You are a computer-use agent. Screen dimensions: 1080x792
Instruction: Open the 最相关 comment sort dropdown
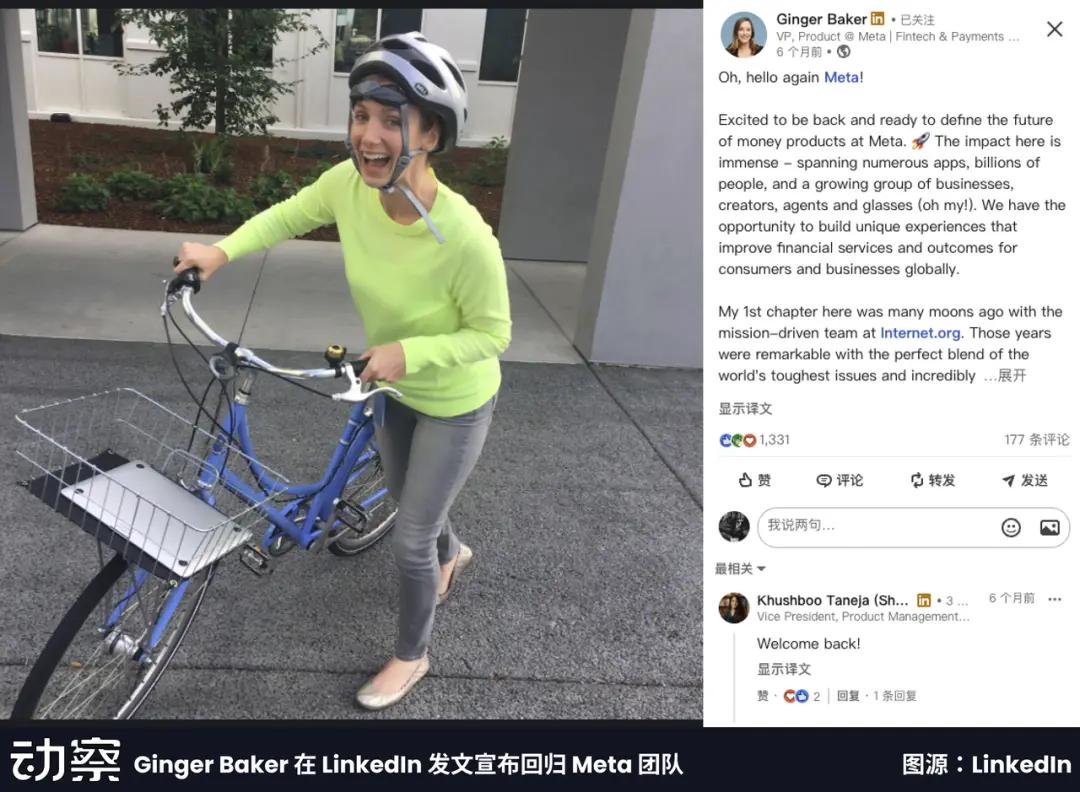coord(740,569)
